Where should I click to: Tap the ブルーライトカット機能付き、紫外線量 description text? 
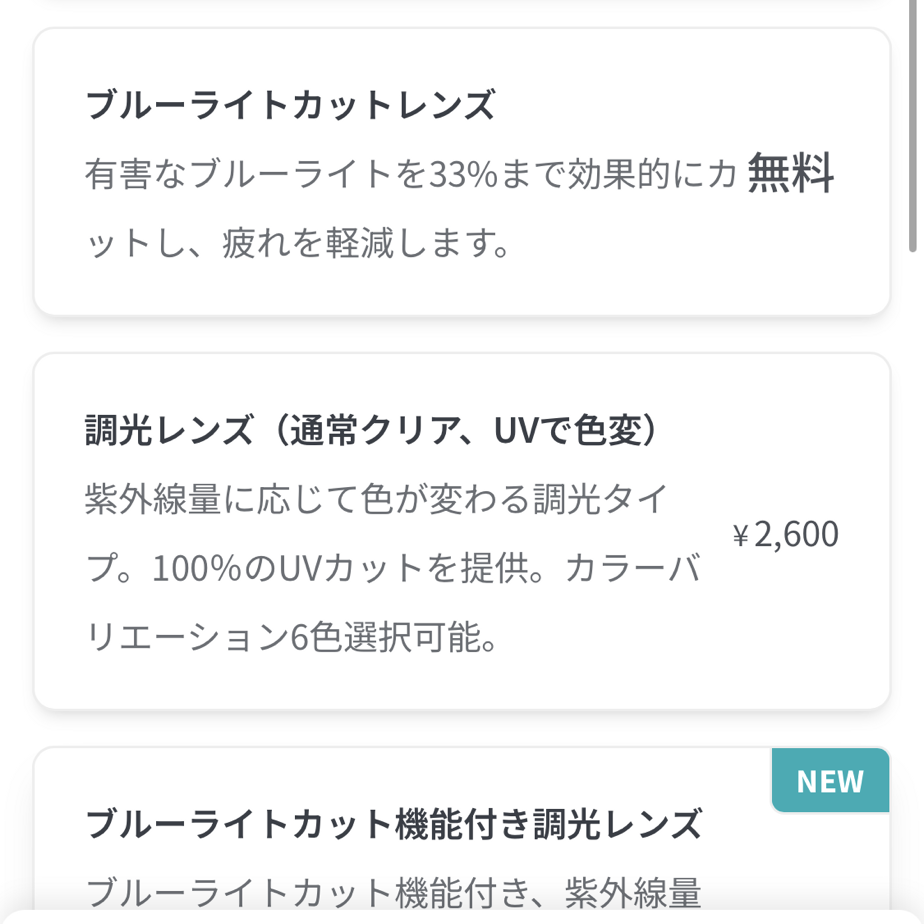point(394,891)
